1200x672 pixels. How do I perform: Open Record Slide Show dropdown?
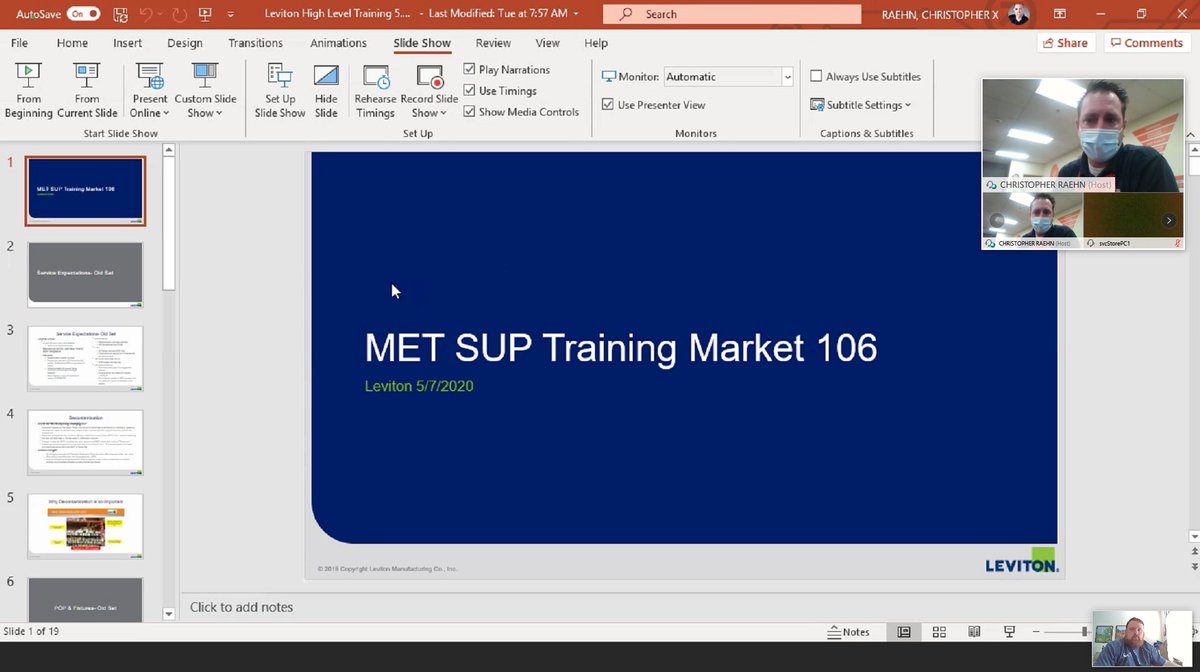429,90
